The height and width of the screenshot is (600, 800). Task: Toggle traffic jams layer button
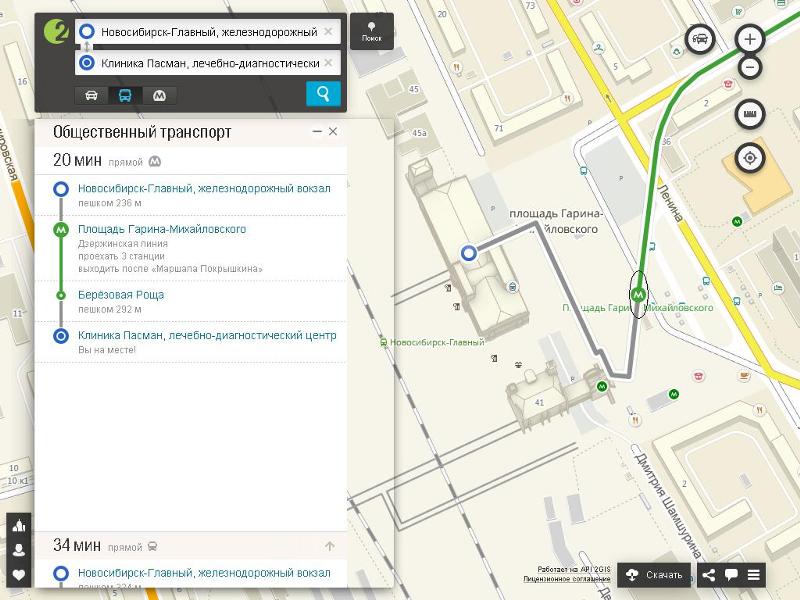tap(700, 39)
